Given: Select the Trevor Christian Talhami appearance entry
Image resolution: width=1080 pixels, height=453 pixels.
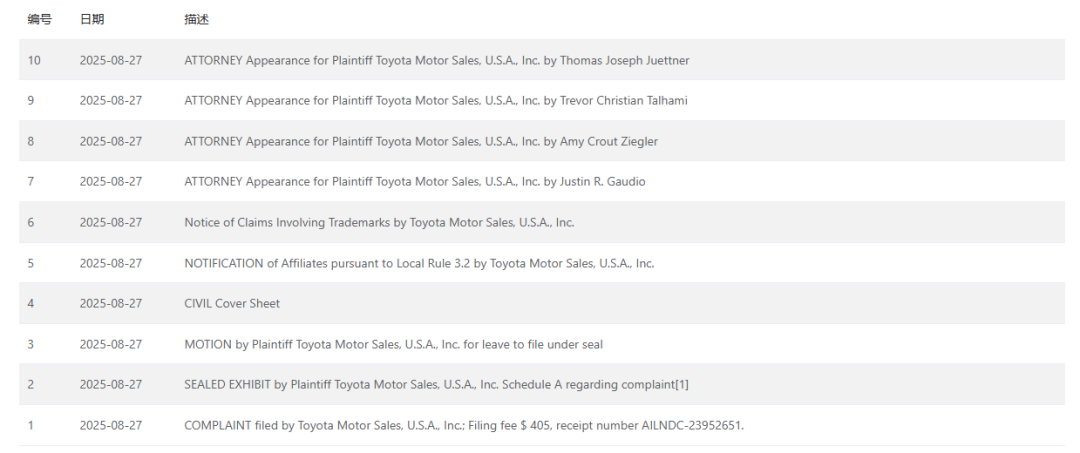Looking at the screenshot, I should (435, 100).
